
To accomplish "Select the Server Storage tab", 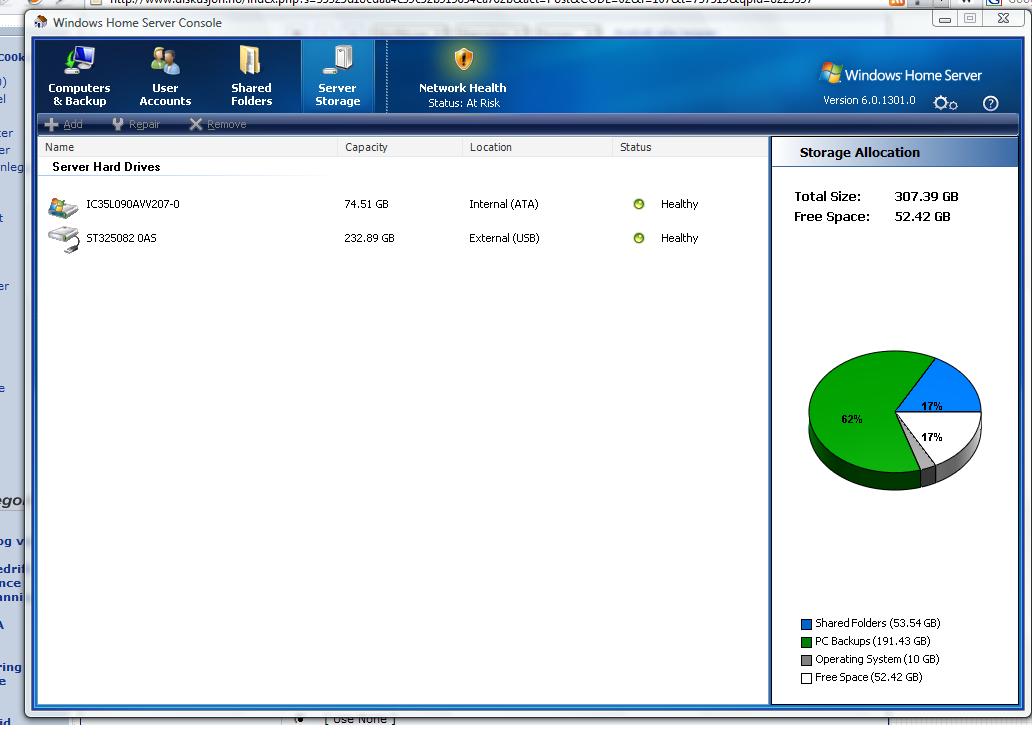I will tap(338, 76).
